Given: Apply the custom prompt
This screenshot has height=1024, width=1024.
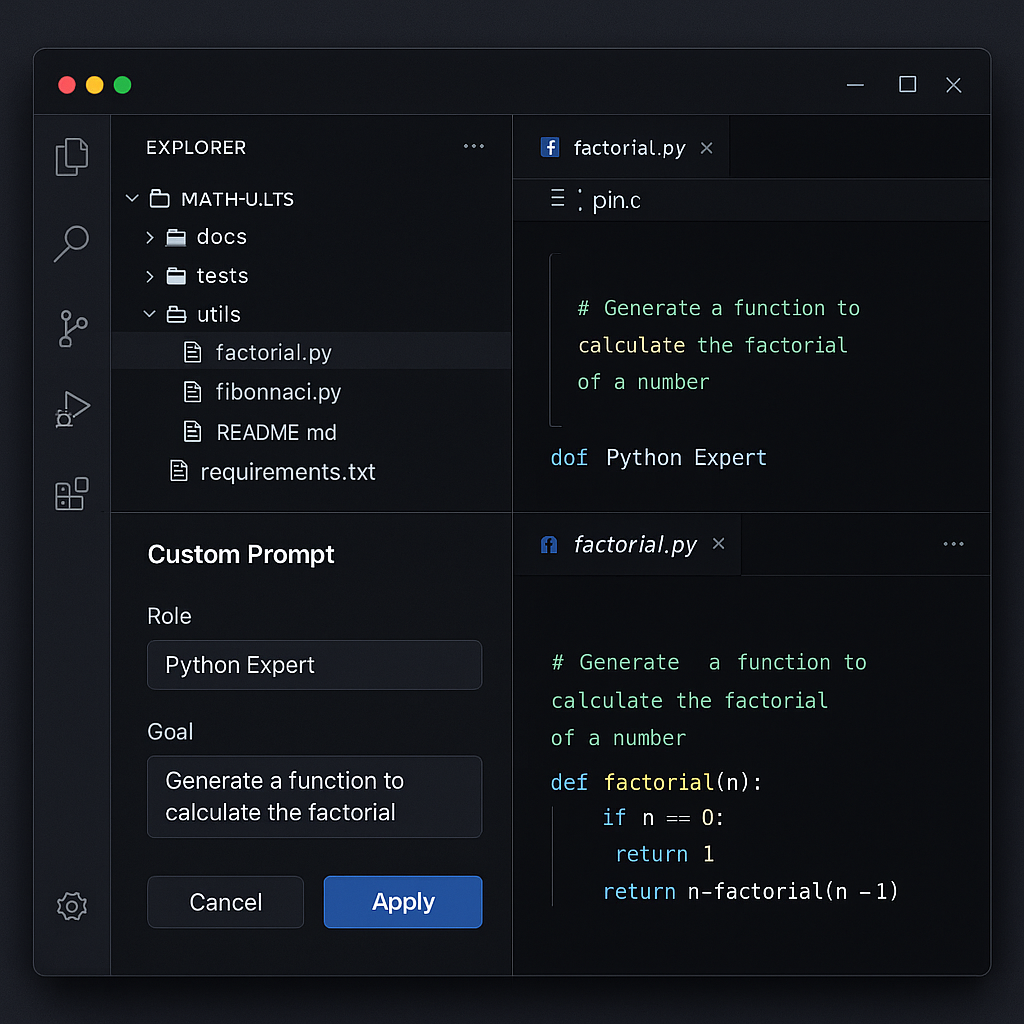Looking at the screenshot, I should click(402, 901).
